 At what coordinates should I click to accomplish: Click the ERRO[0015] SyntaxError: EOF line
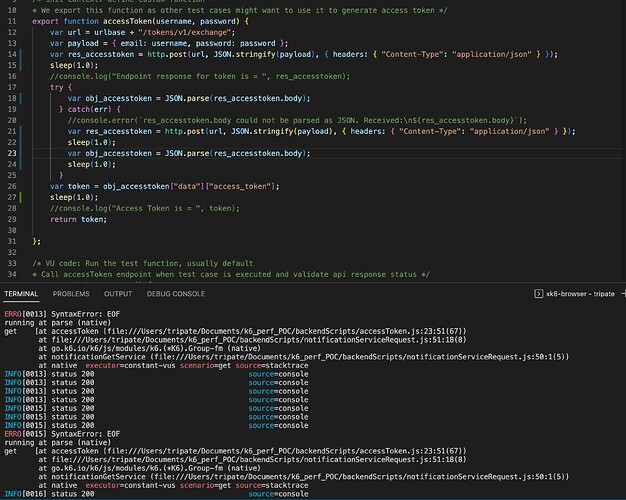(62, 434)
